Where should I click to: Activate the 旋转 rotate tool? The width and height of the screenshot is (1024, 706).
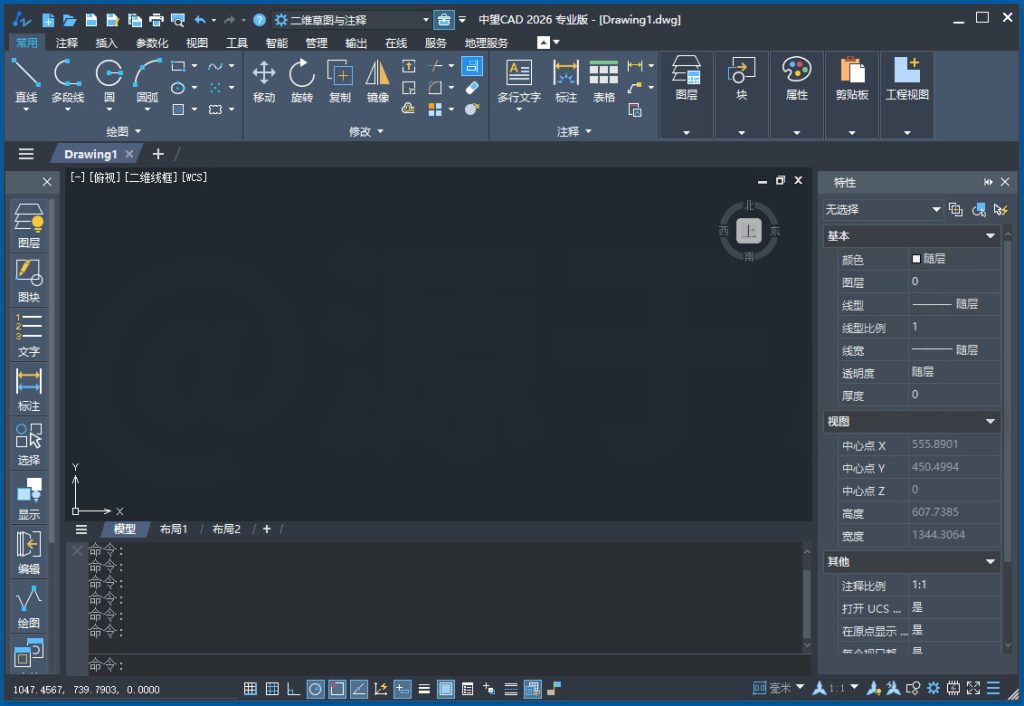point(302,80)
